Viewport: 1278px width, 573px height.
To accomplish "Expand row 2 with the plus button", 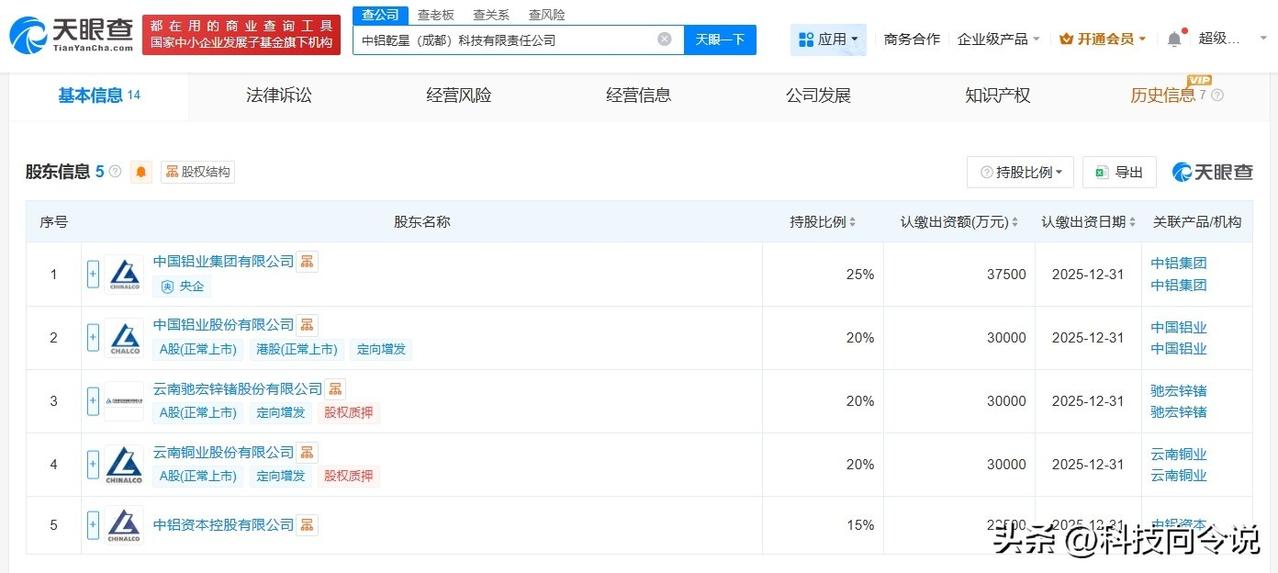I will click(x=93, y=338).
